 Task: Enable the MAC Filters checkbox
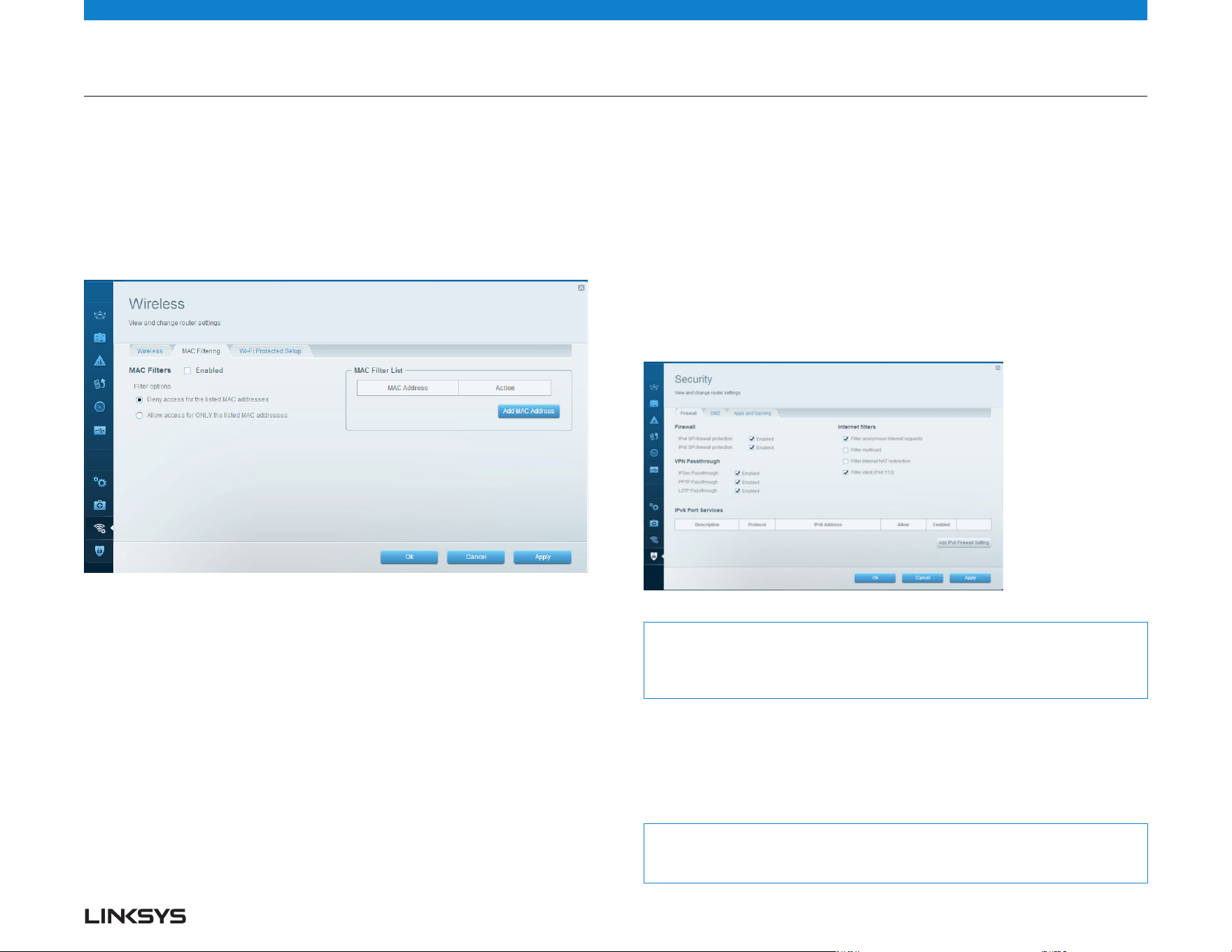187,371
